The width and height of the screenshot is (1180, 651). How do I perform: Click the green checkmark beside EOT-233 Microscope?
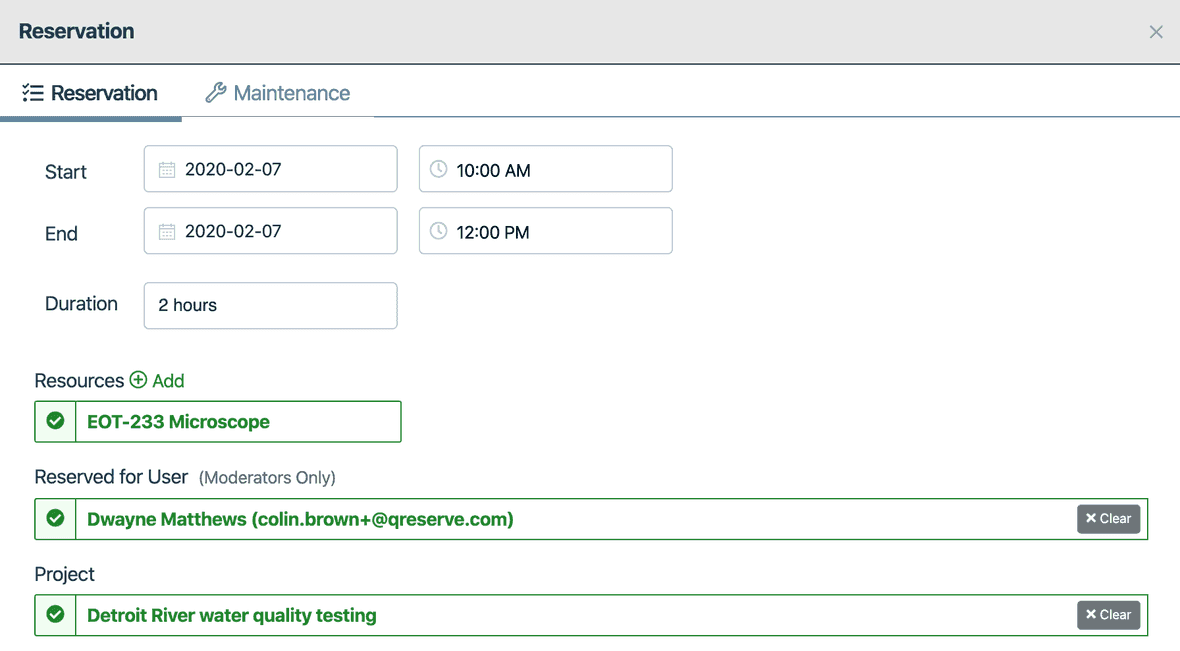(x=55, y=421)
